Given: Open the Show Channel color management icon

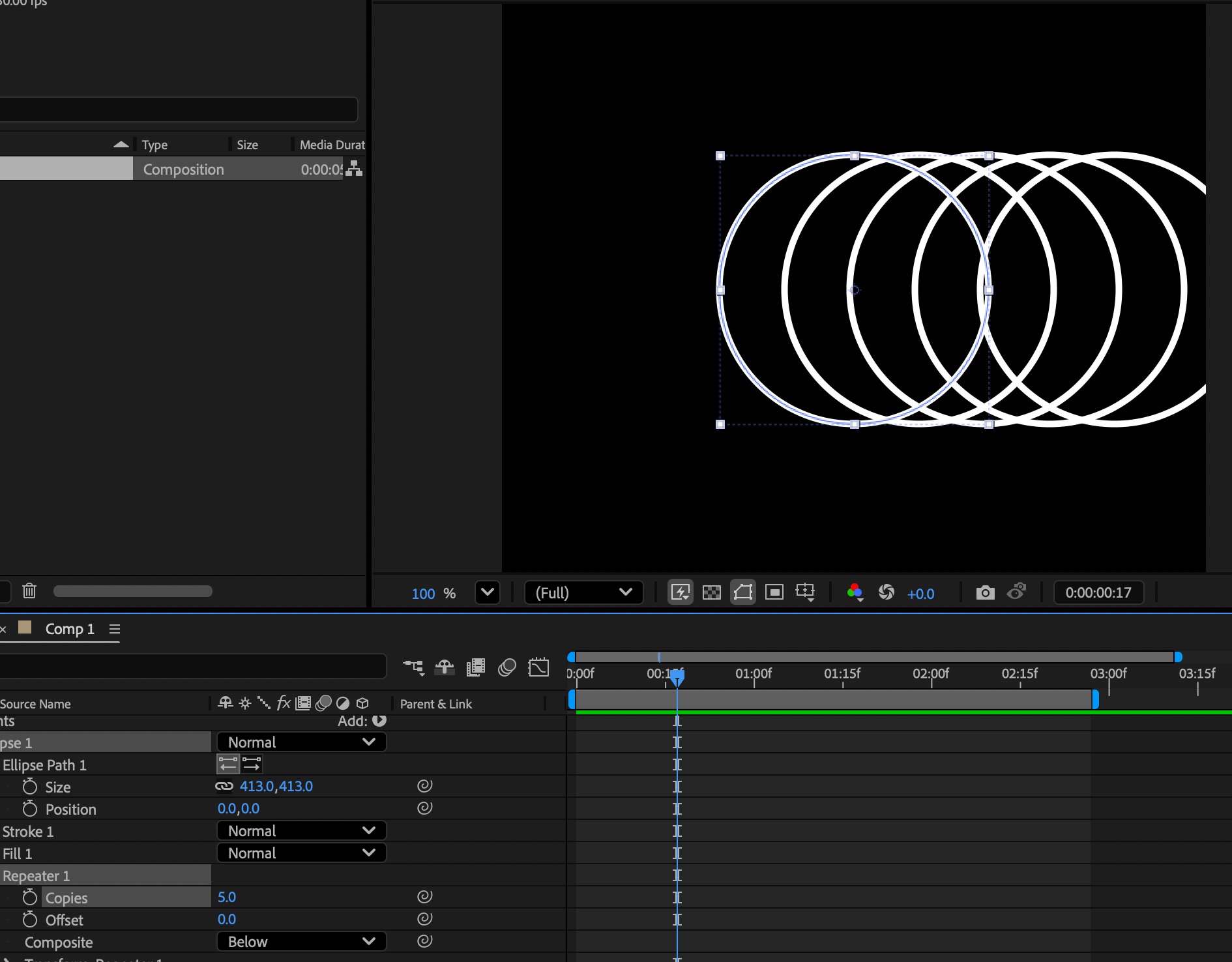Looking at the screenshot, I should pos(855,592).
